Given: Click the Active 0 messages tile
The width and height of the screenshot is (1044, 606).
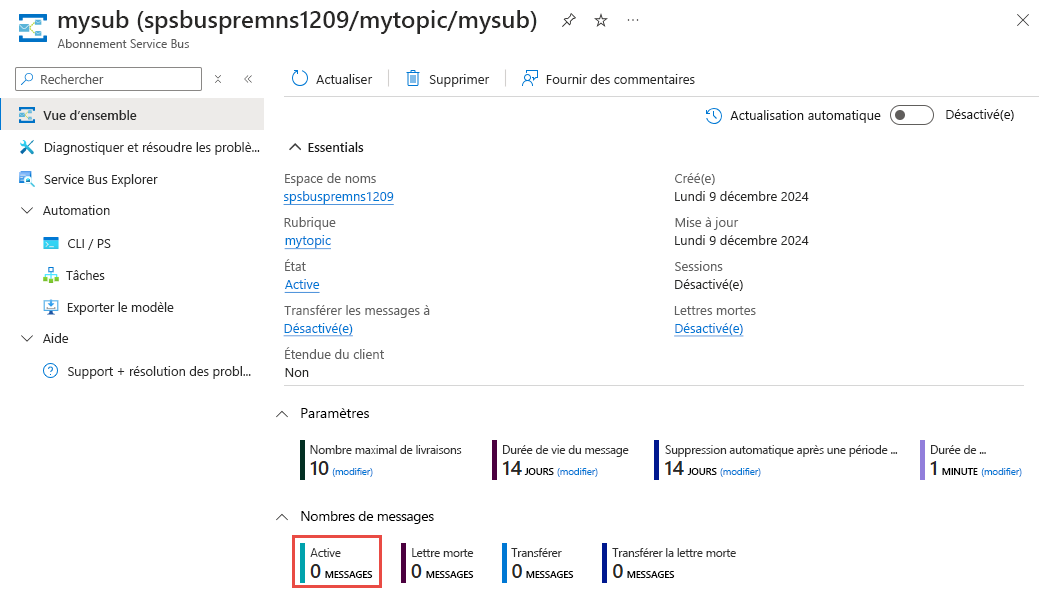Looking at the screenshot, I should coord(337,563).
